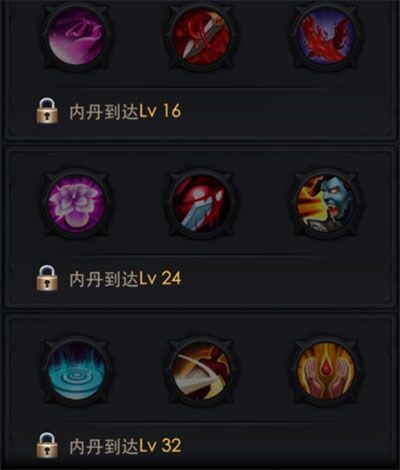Click the 内丹到达Lv 24 requirement text
400x470 pixels.
(x=125, y=279)
